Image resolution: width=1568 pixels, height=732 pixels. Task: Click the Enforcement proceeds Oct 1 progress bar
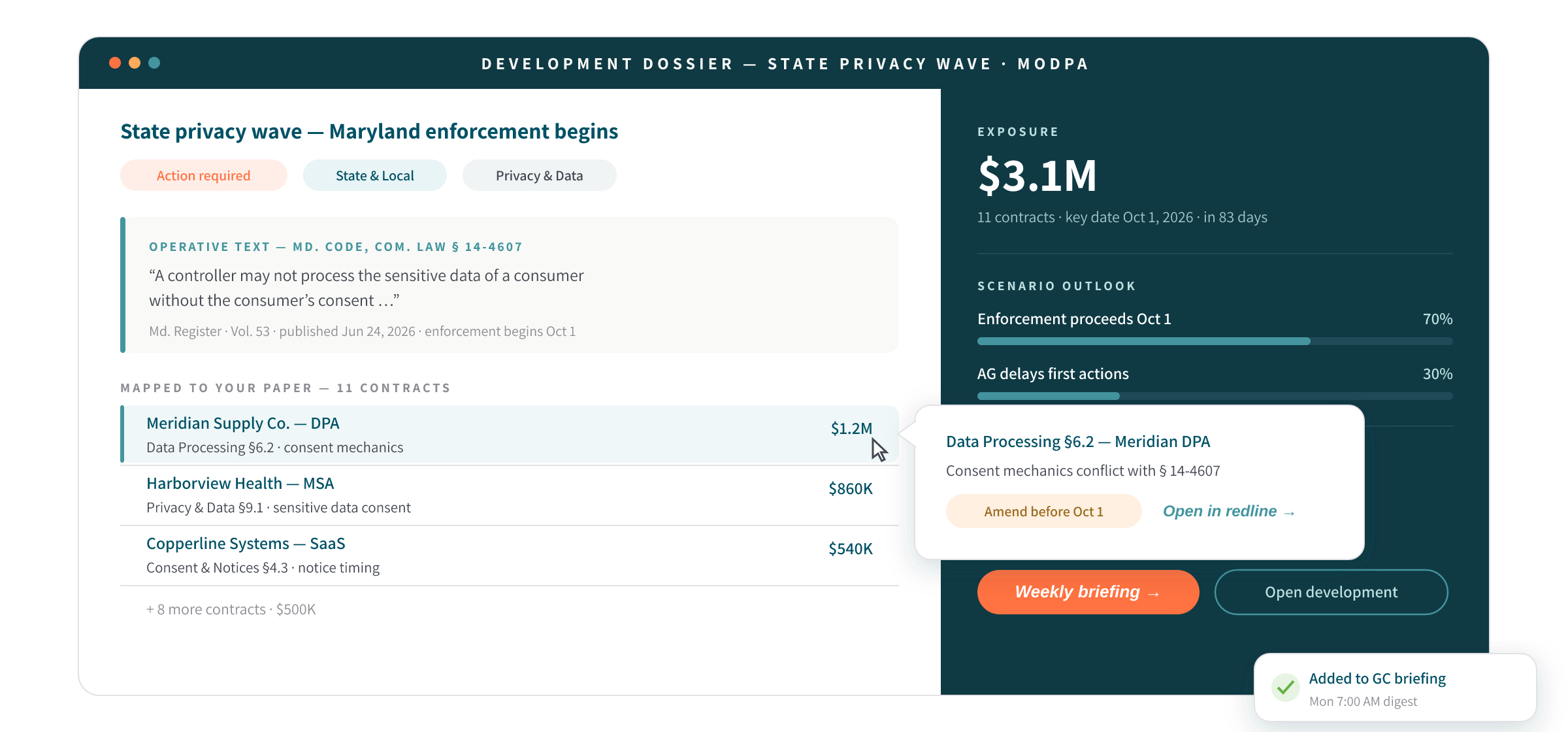pyautogui.click(x=1215, y=341)
